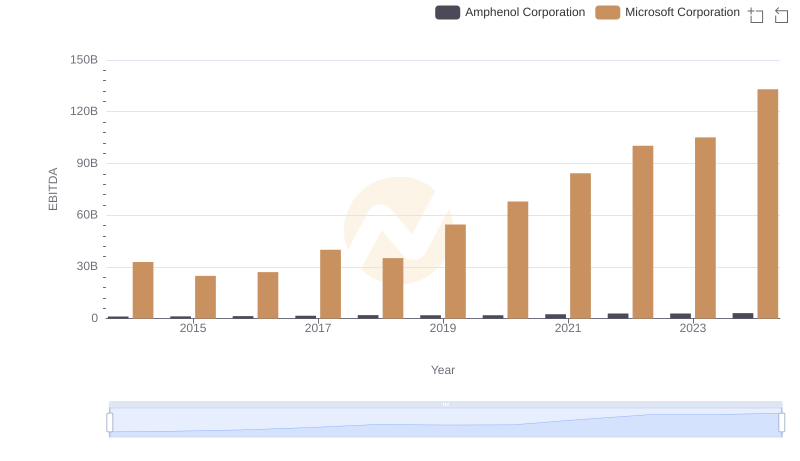This screenshot has width=800, height=461.
Task: Click inside the zoom slider preview area
Action: tap(445, 423)
